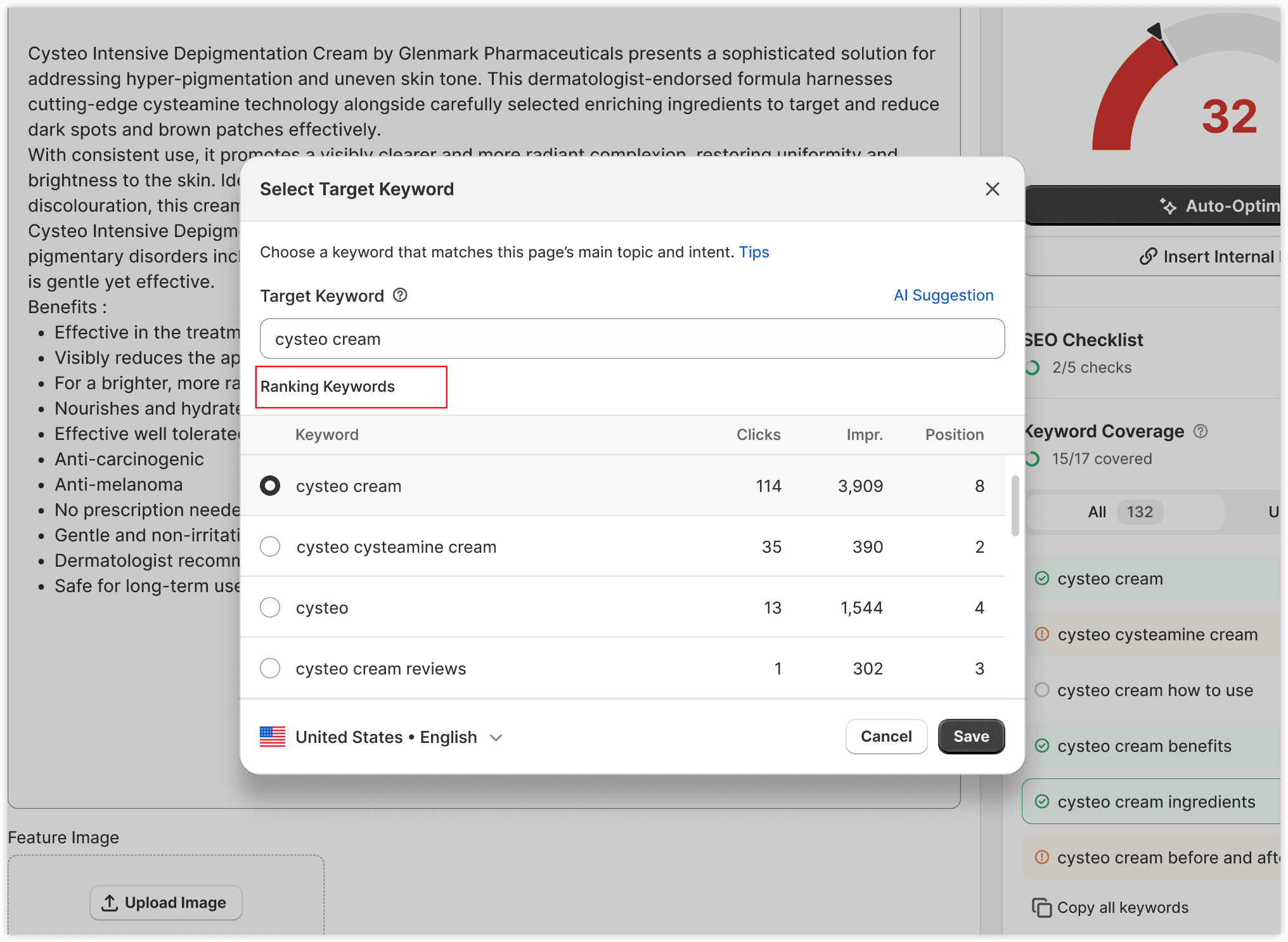Click warning icon beside 'cysteo cysteamine cream'
Image resolution: width=1288 pixels, height=942 pixels.
click(1041, 634)
